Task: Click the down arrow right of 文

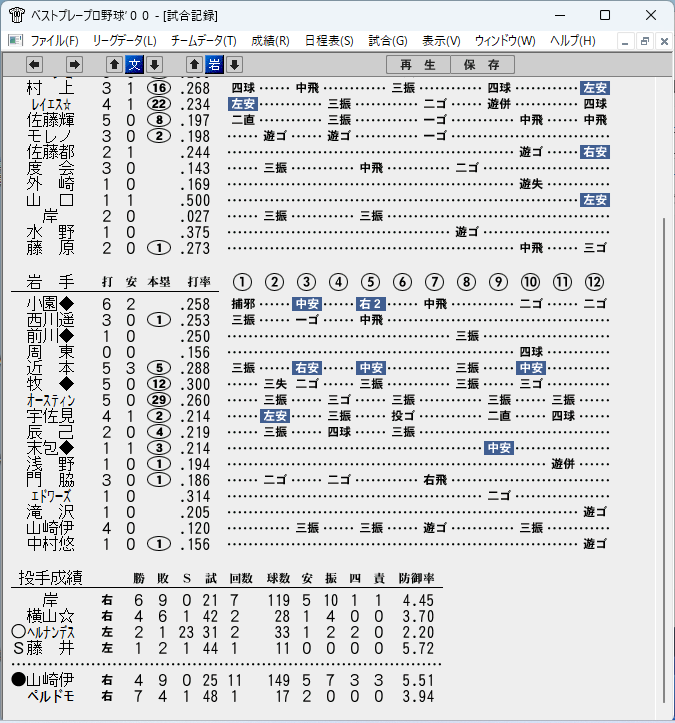Action: (155, 65)
